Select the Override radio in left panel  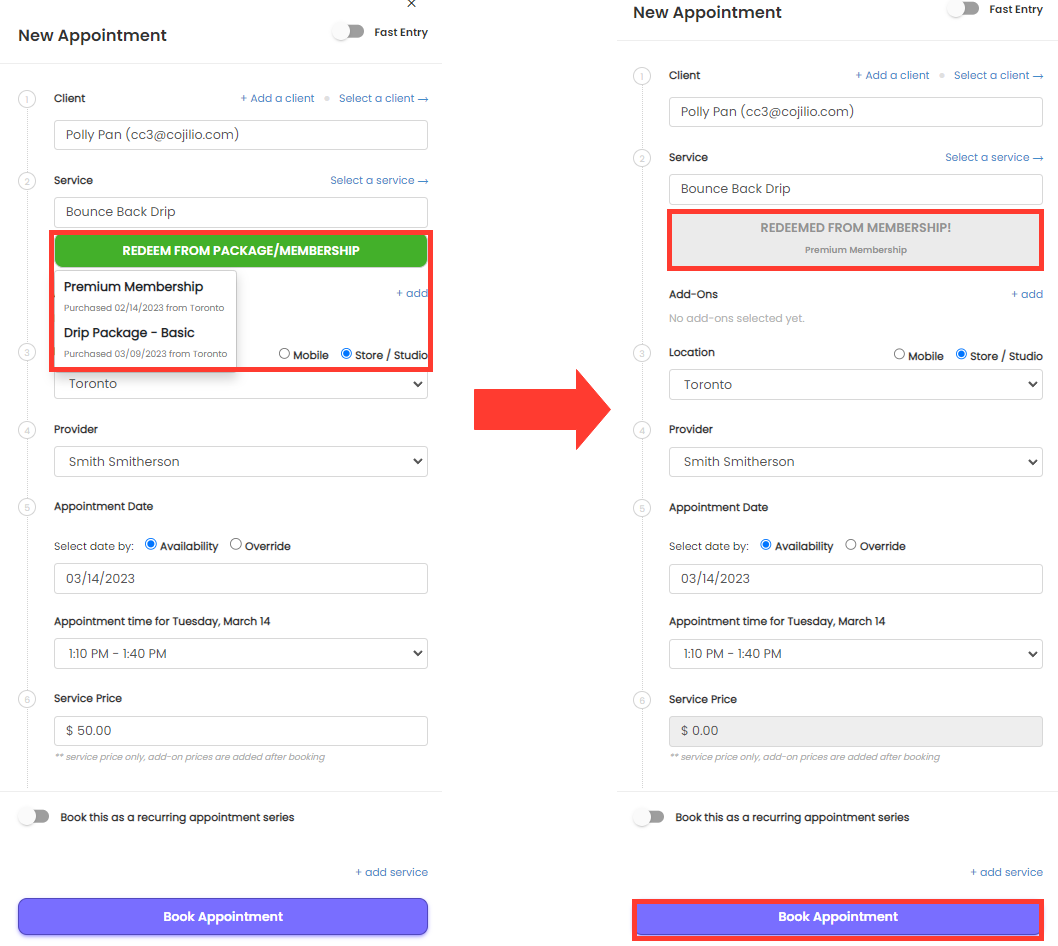pyautogui.click(x=235, y=544)
